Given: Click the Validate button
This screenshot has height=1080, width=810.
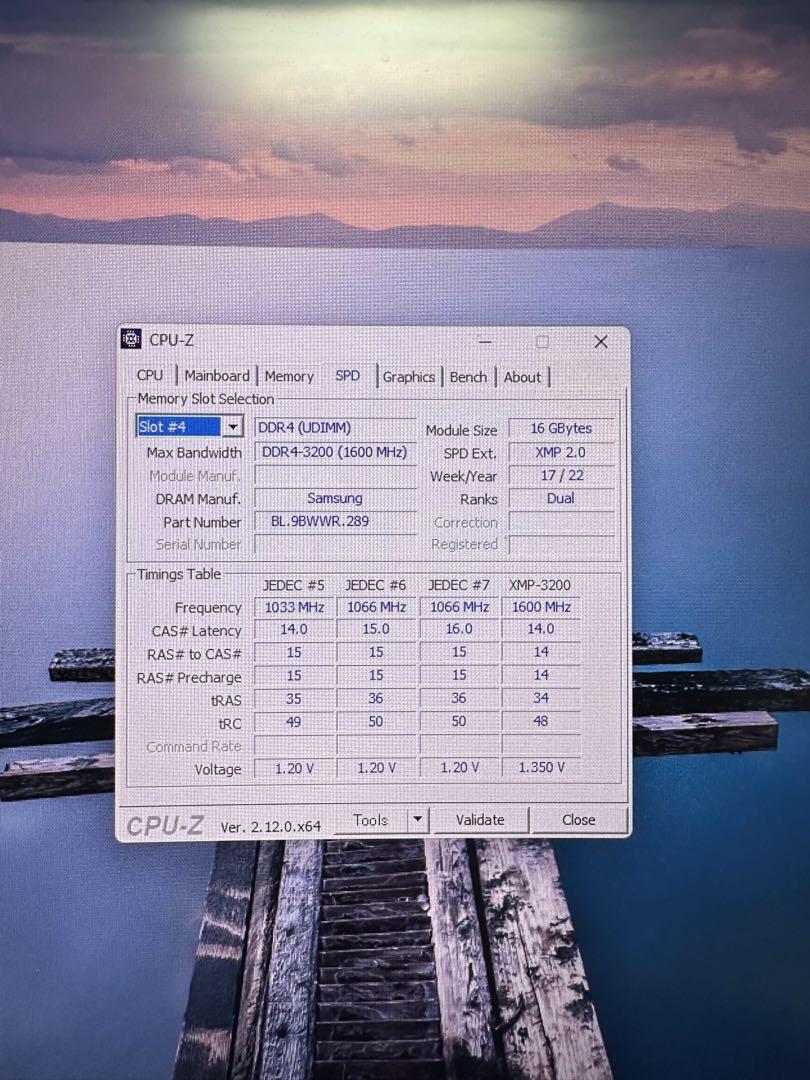Looking at the screenshot, I should click(480, 820).
